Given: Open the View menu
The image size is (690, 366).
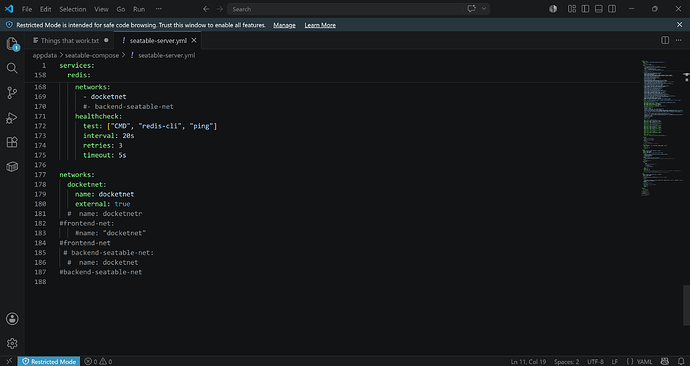Looking at the screenshot, I should [x=101, y=9].
